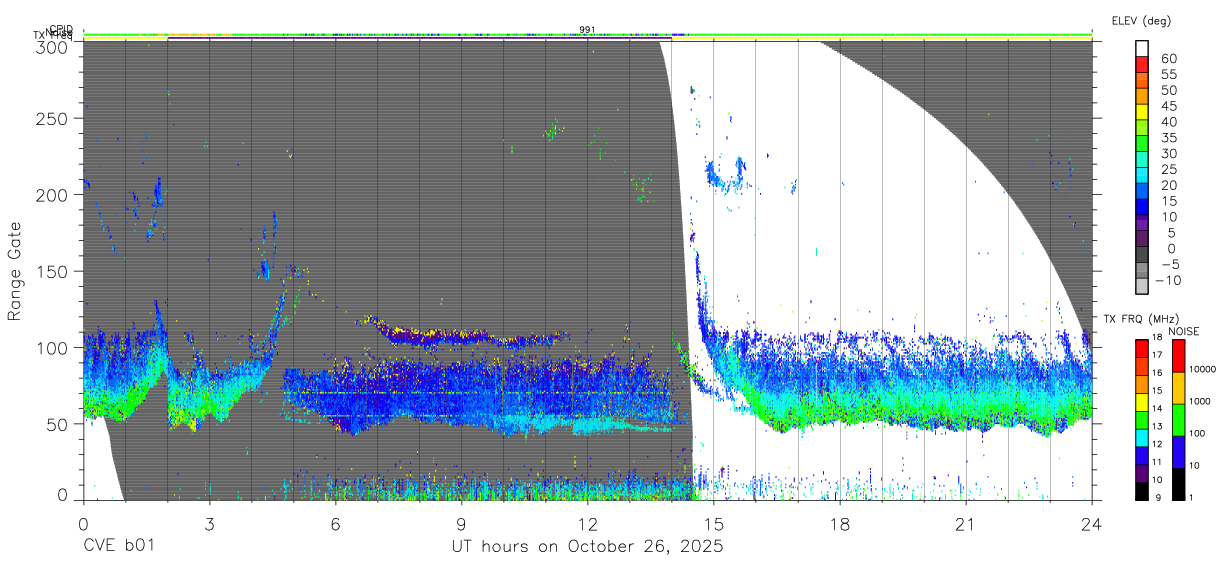Image resolution: width=1228 pixels, height=567 pixels.
Task: Click the 'NOISE' legend title
Action: [x=1183, y=331]
